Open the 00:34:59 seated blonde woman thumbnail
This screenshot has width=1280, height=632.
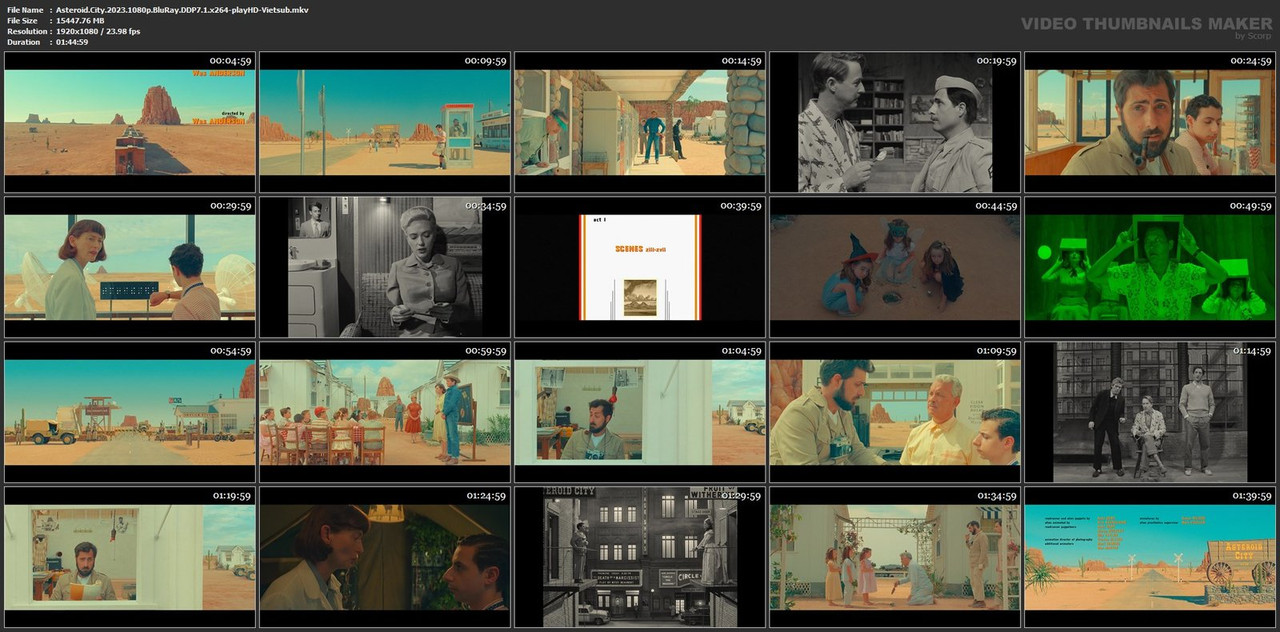[x=385, y=267]
